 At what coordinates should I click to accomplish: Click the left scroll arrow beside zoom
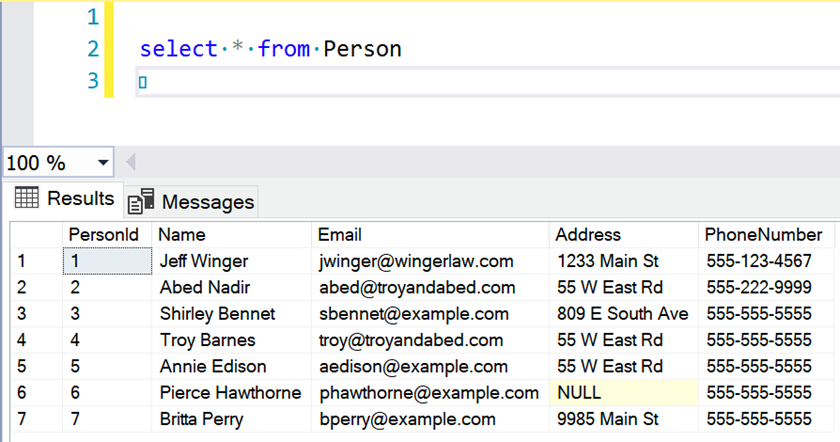coord(130,162)
